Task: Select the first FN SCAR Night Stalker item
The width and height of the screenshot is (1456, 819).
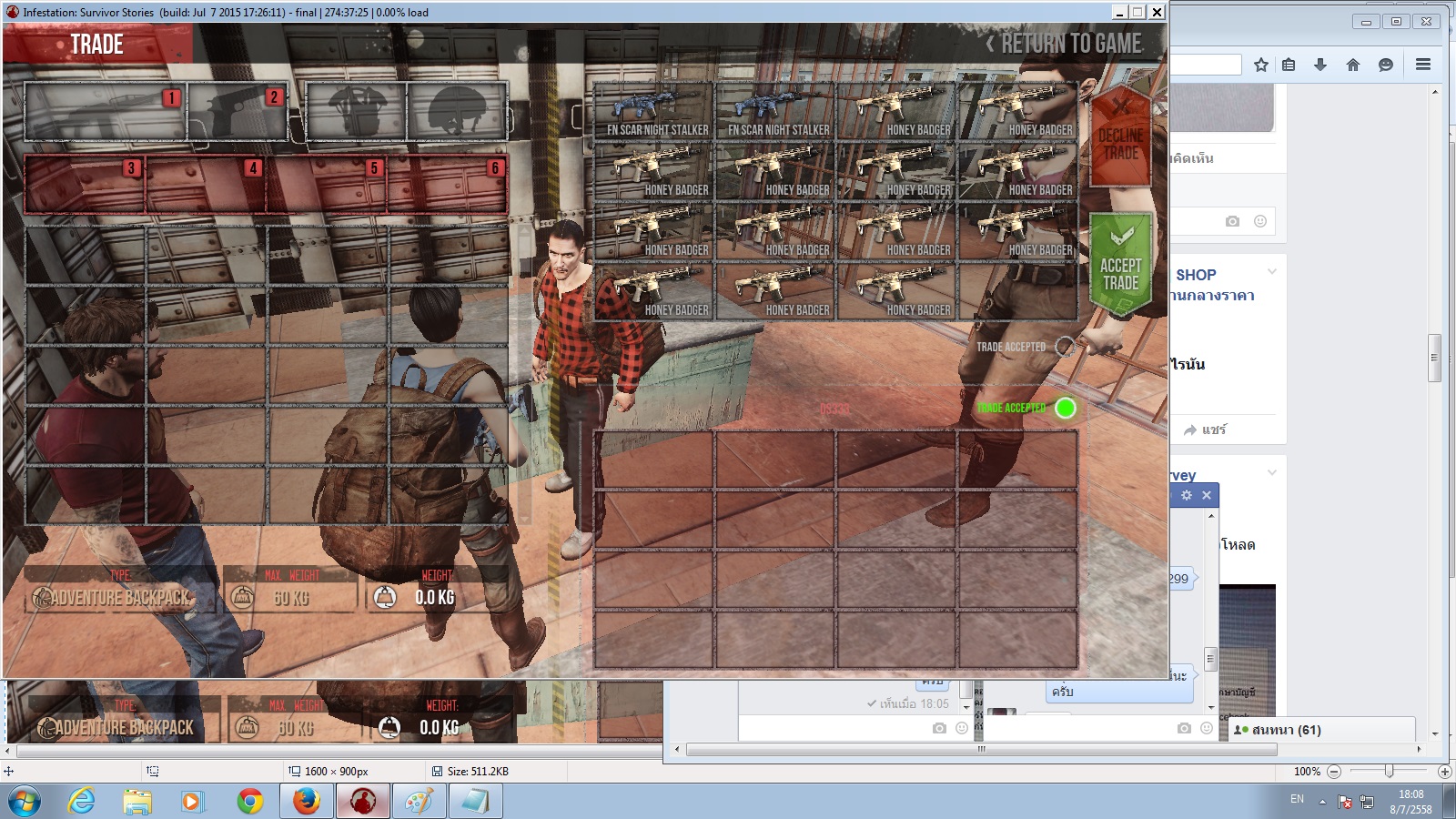Action: pyautogui.click(x=654, y=113)
